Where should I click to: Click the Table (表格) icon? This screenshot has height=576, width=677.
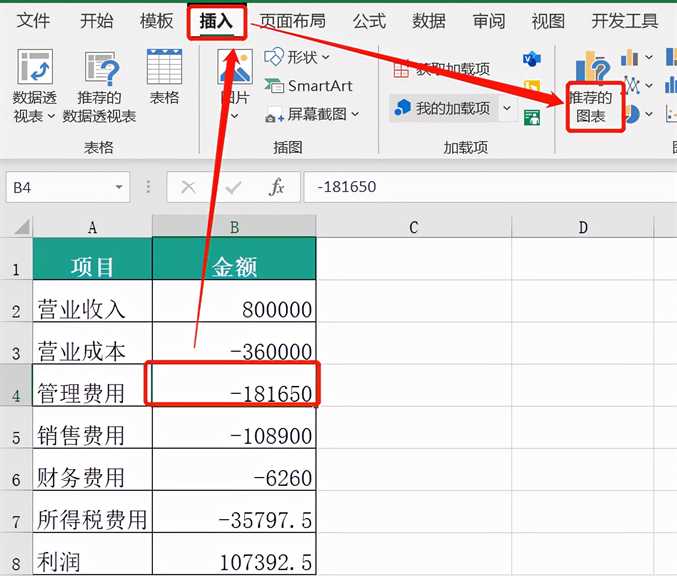(164, 67)
